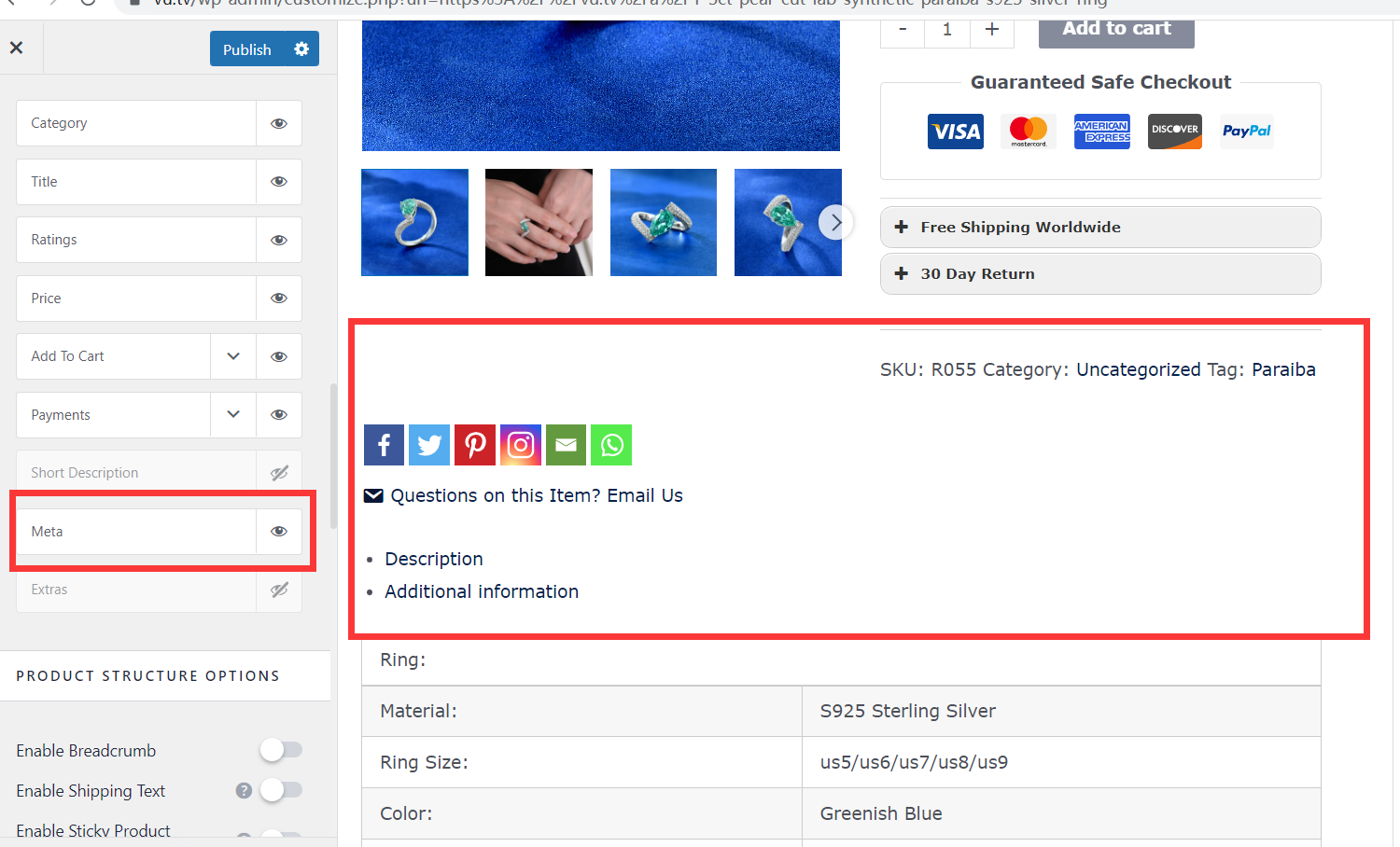Hide the Price element via eye icon
Screen dimensions: 1400x847
279,299
